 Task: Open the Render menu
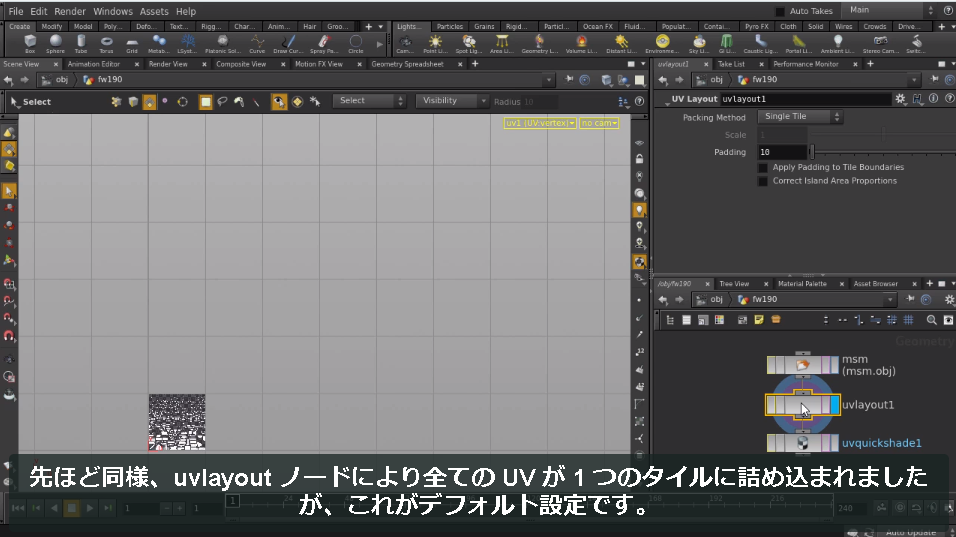70,11
